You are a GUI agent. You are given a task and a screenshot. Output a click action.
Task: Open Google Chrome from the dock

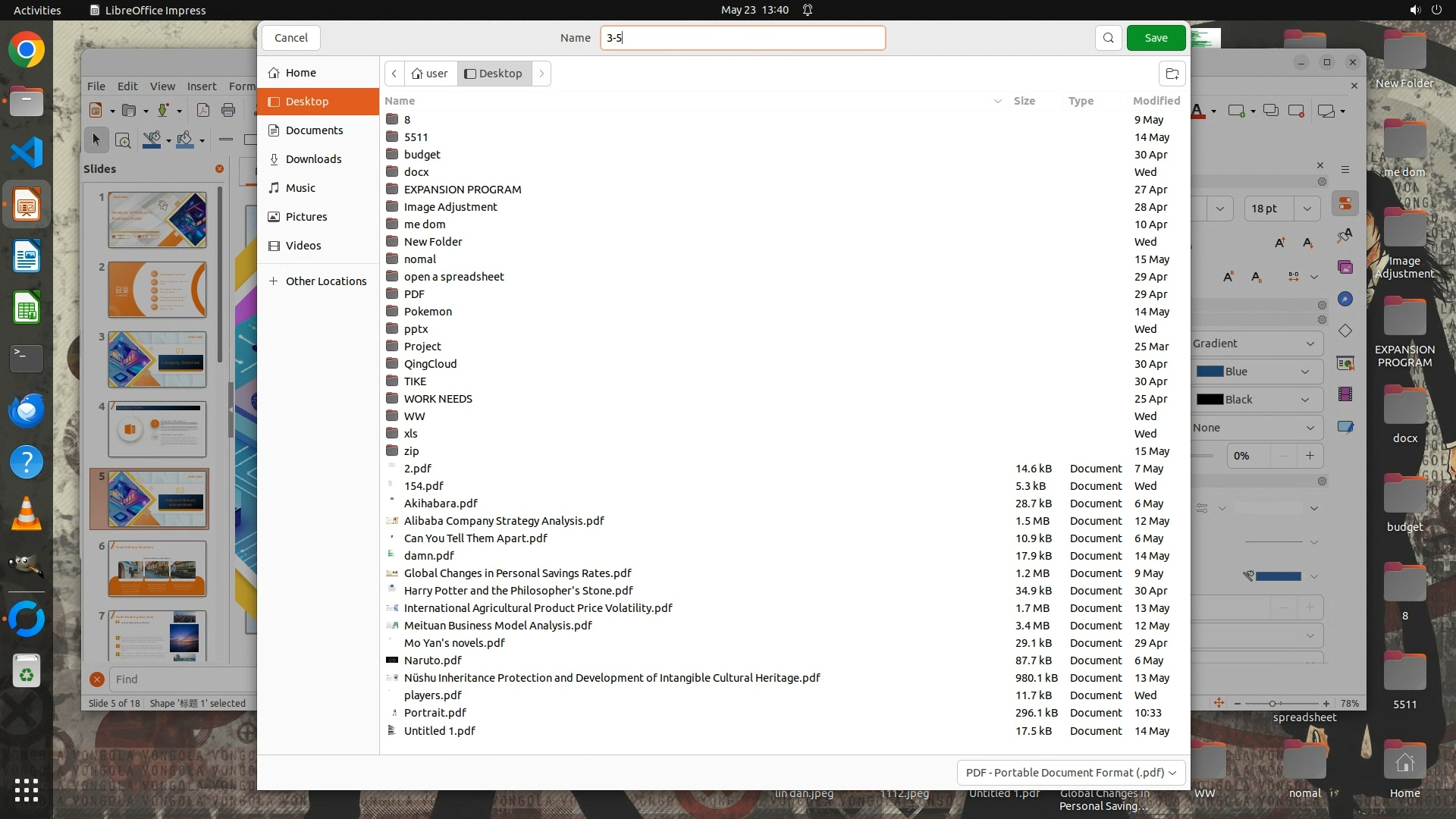tap(27, 50)
